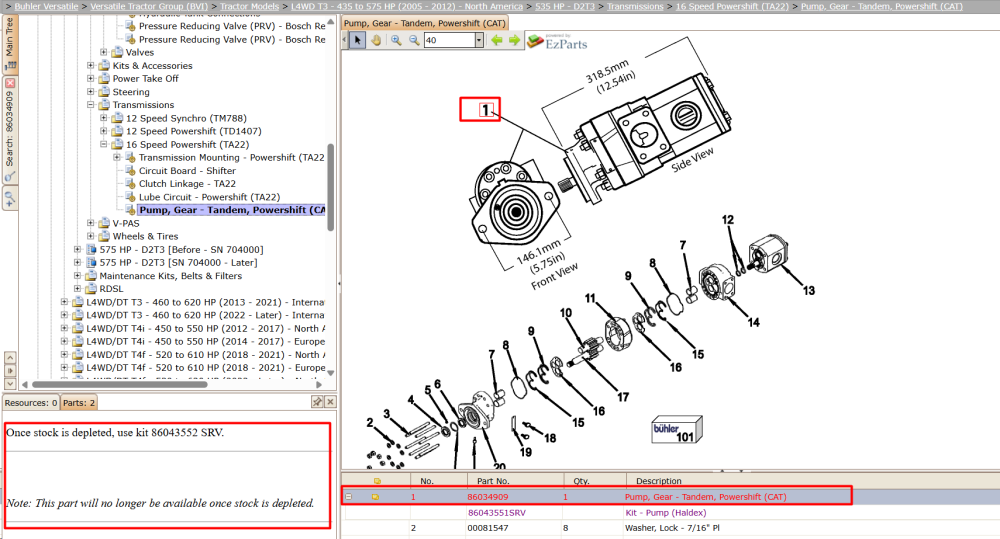Click folder icon beside Steering
The image size is (1000, 539).
pos(104,92)
